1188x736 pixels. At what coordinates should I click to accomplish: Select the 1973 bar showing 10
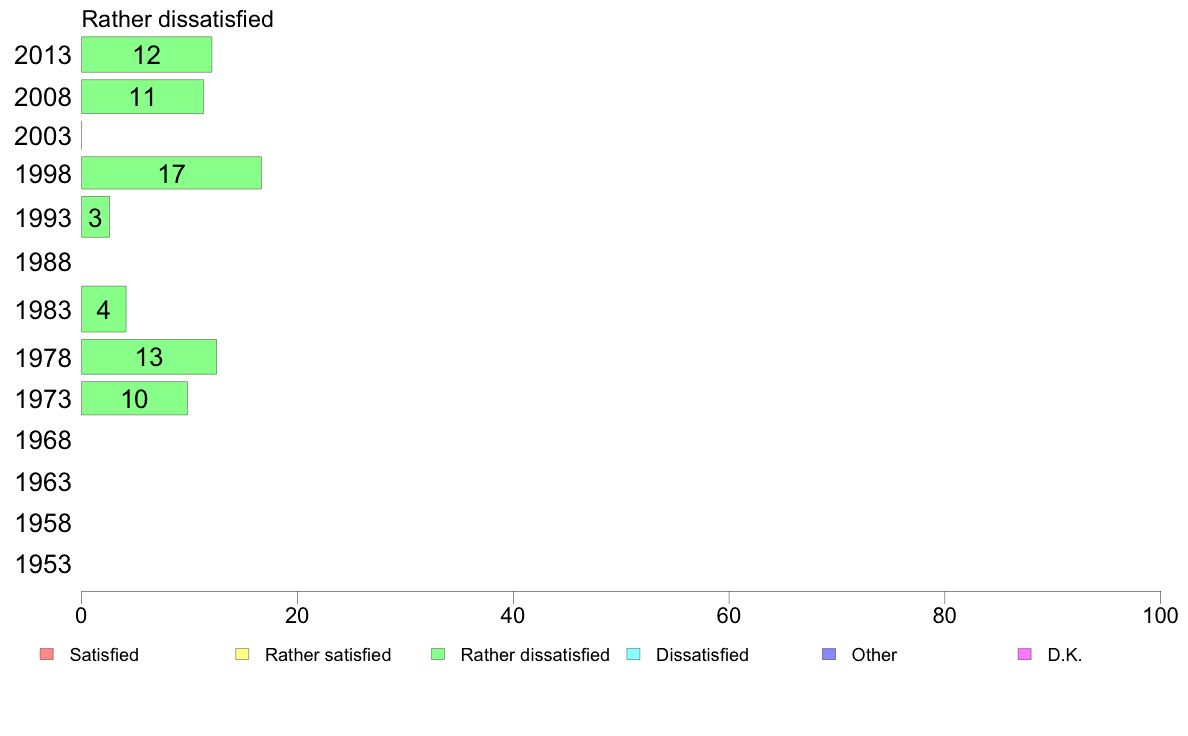134,399
